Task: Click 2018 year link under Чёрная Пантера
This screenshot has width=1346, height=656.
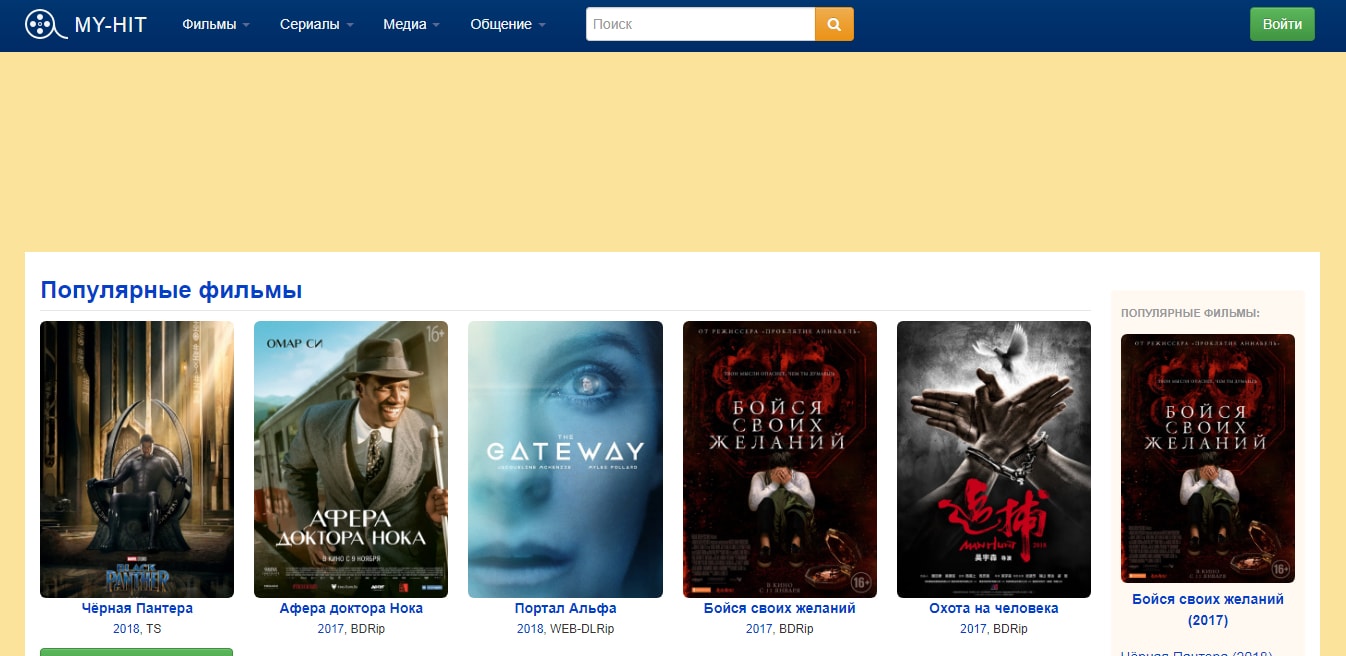Action: tap(126, 629)
